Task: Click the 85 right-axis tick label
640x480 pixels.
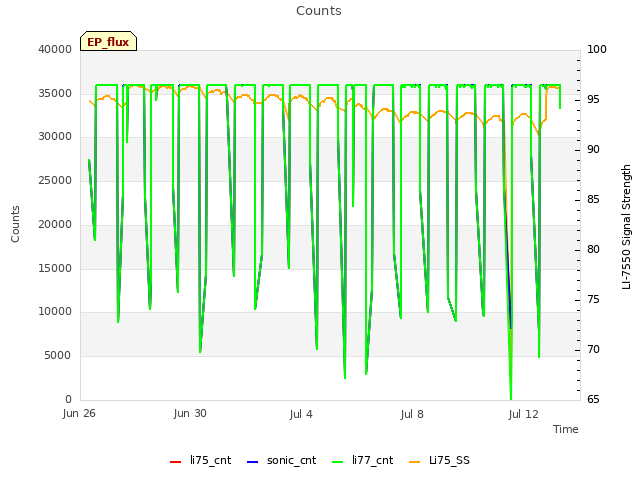Action: (x=593, y=200)
